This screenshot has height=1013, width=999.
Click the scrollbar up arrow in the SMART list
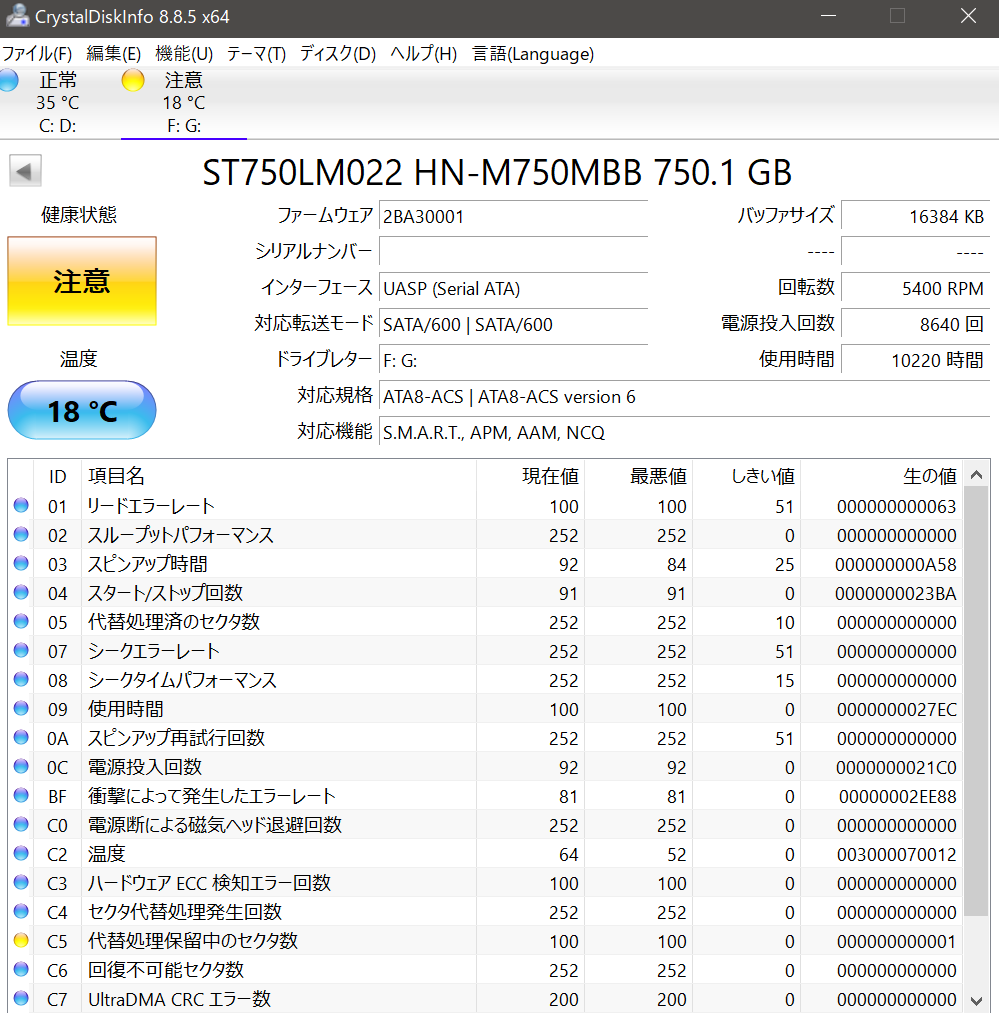[976, 475]
